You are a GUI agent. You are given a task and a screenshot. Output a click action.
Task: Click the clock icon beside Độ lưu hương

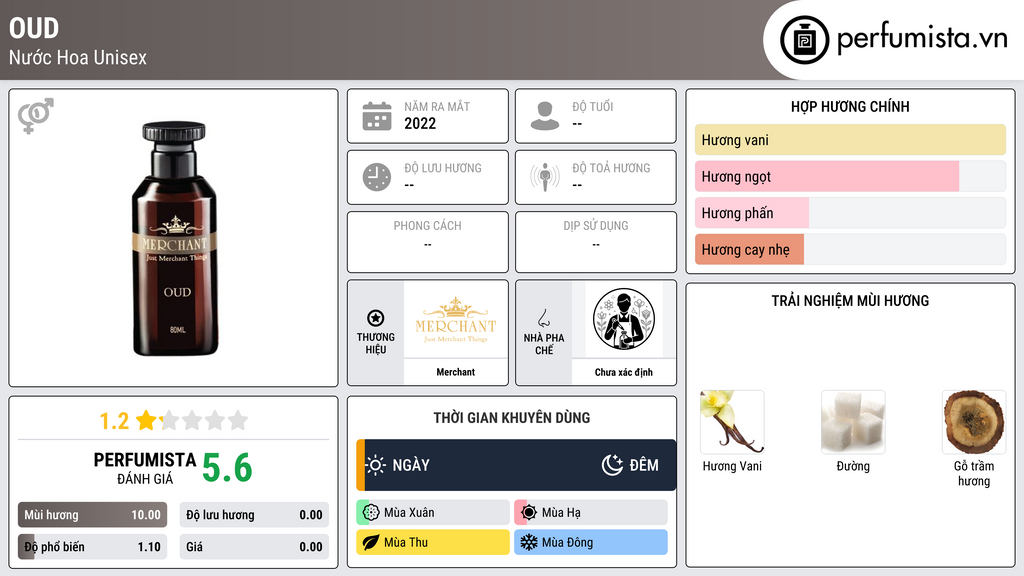[x=377, y=177]
